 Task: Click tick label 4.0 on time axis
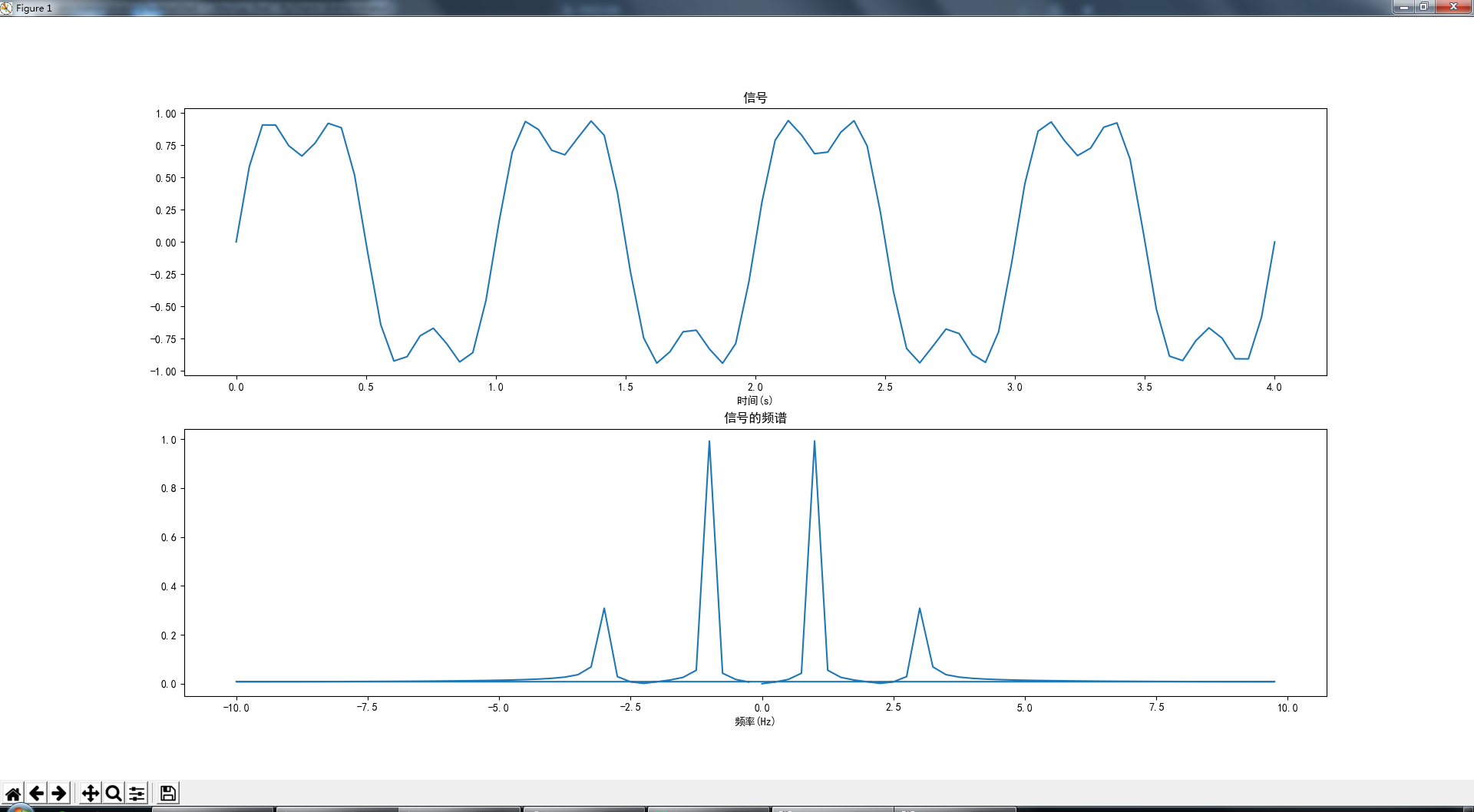(1274, 387)
